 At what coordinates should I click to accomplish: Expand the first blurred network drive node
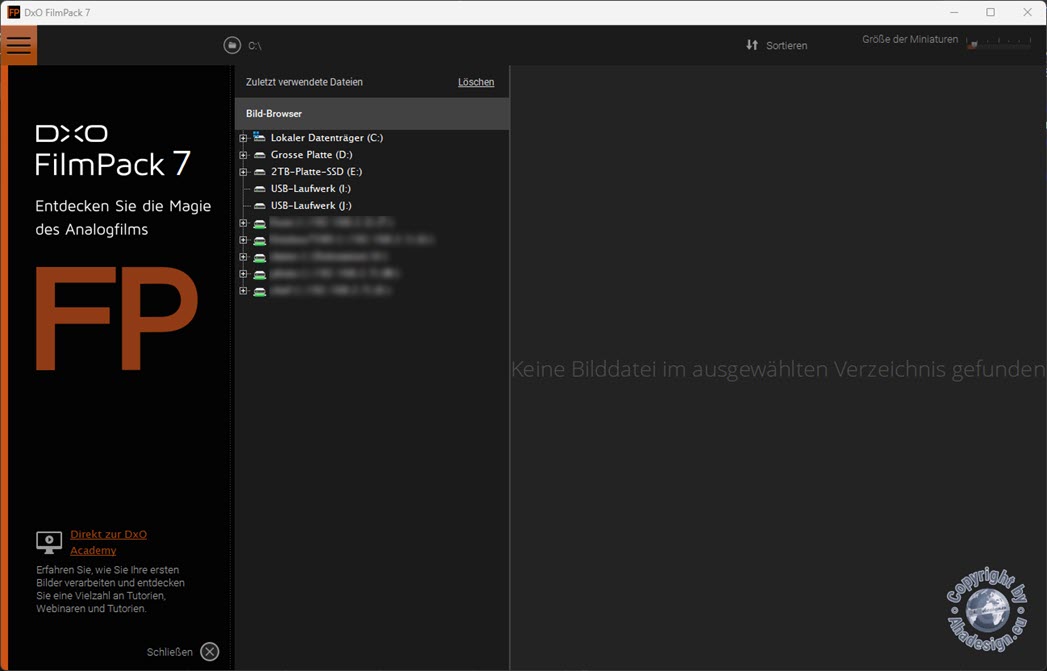(x=243, y=223)
